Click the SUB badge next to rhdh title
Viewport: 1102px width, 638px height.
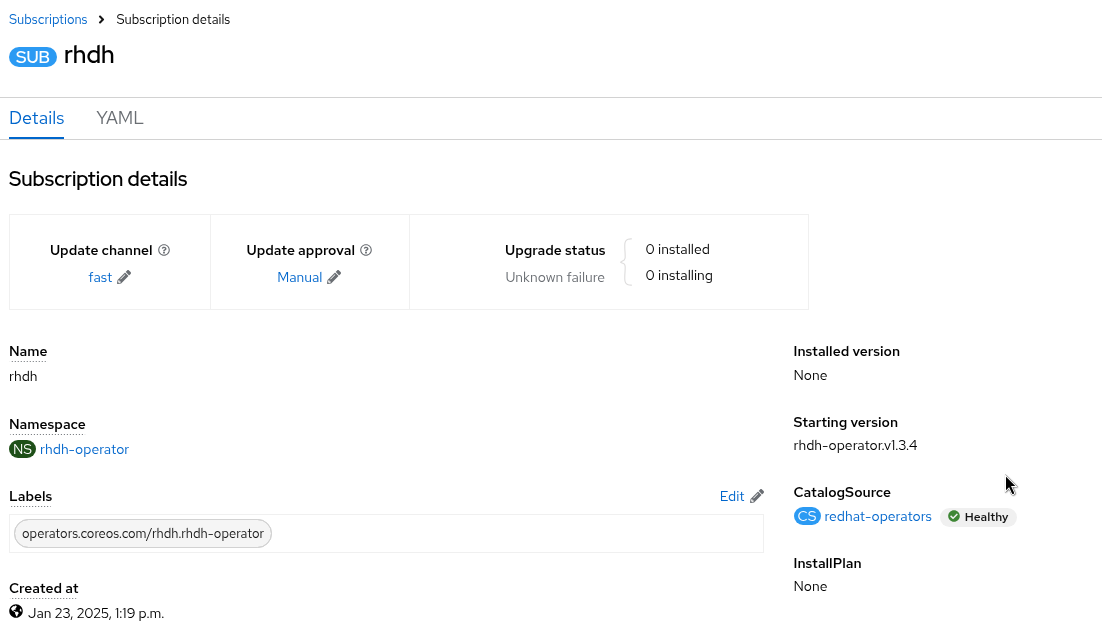tap(33, 57)
